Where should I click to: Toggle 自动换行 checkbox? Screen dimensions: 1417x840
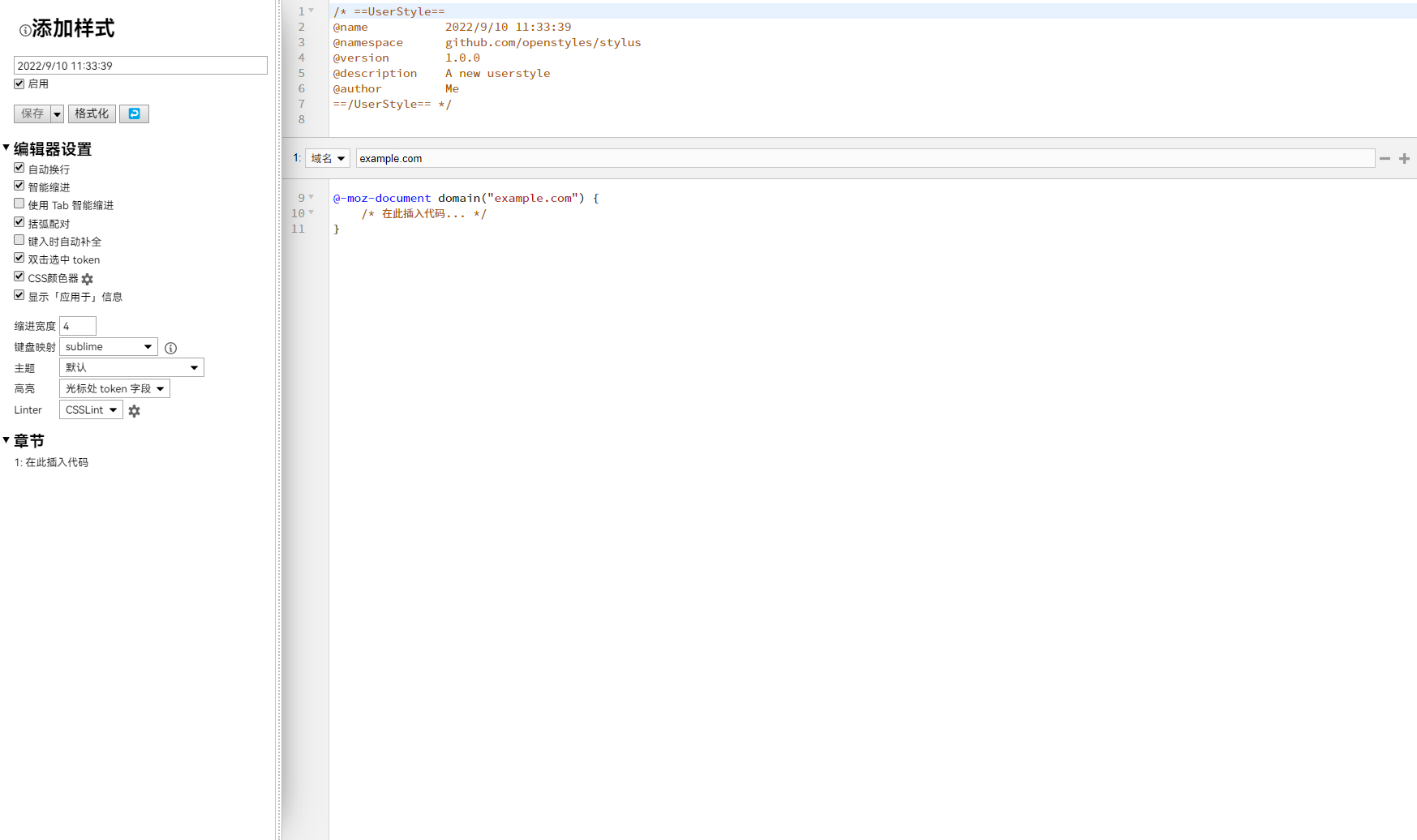[x=19, y=168]
